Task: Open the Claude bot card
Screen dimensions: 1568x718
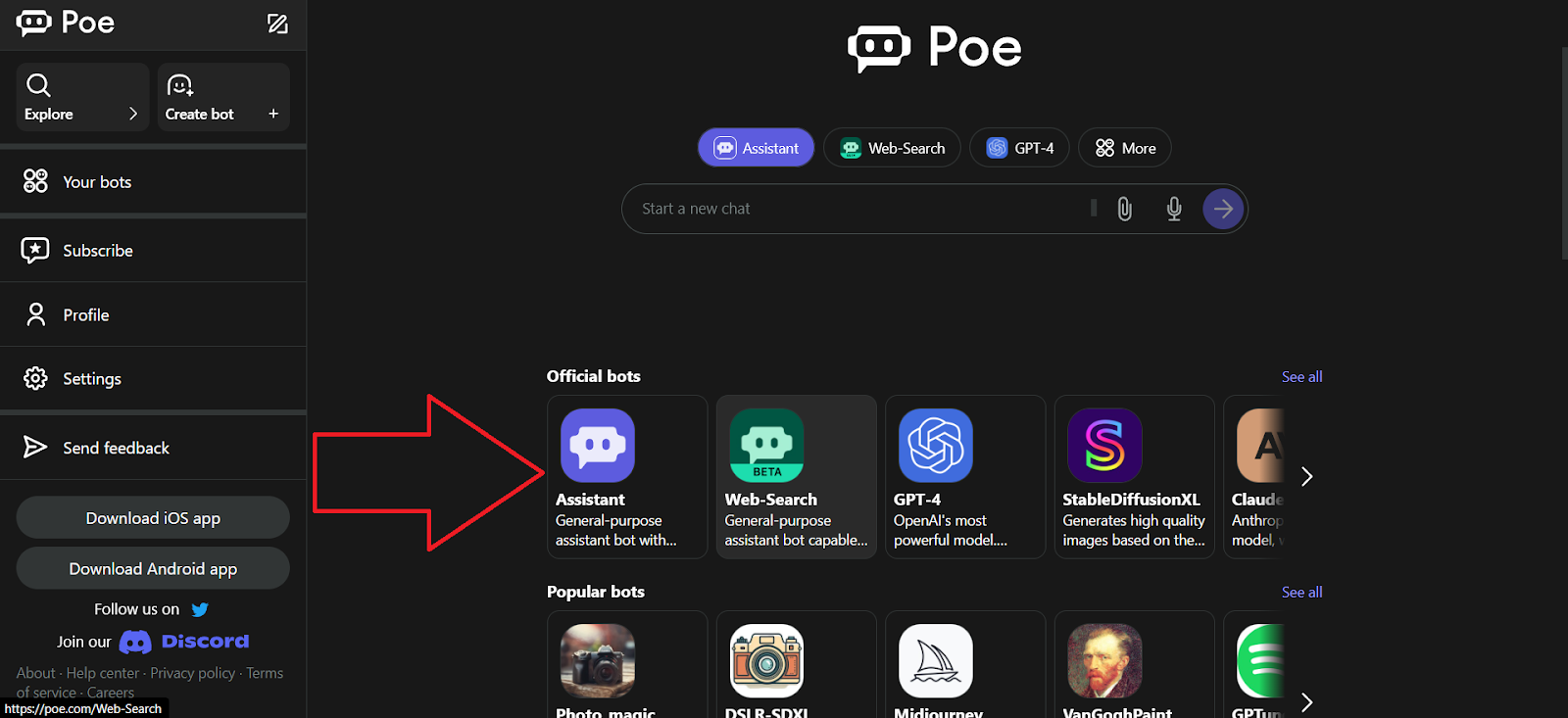Action: click(x=1254, y=477)
